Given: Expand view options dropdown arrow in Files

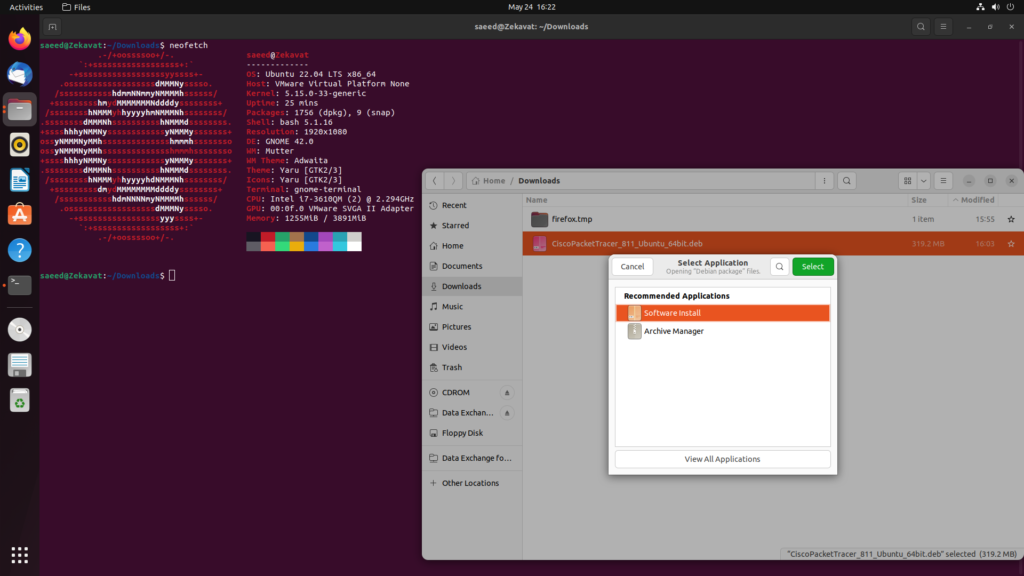Looking at the screenshot, I should click(924, 181).
